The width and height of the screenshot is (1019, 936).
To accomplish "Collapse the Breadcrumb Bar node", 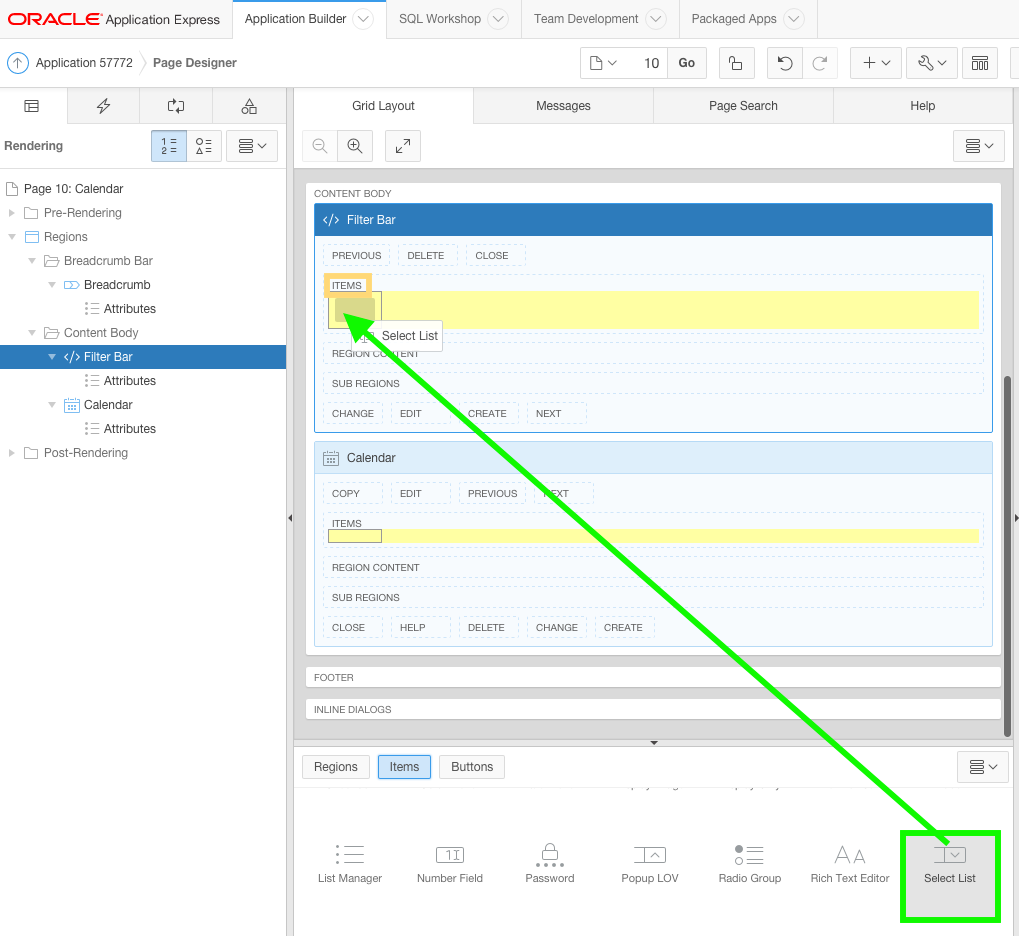I will coord(31,261).
